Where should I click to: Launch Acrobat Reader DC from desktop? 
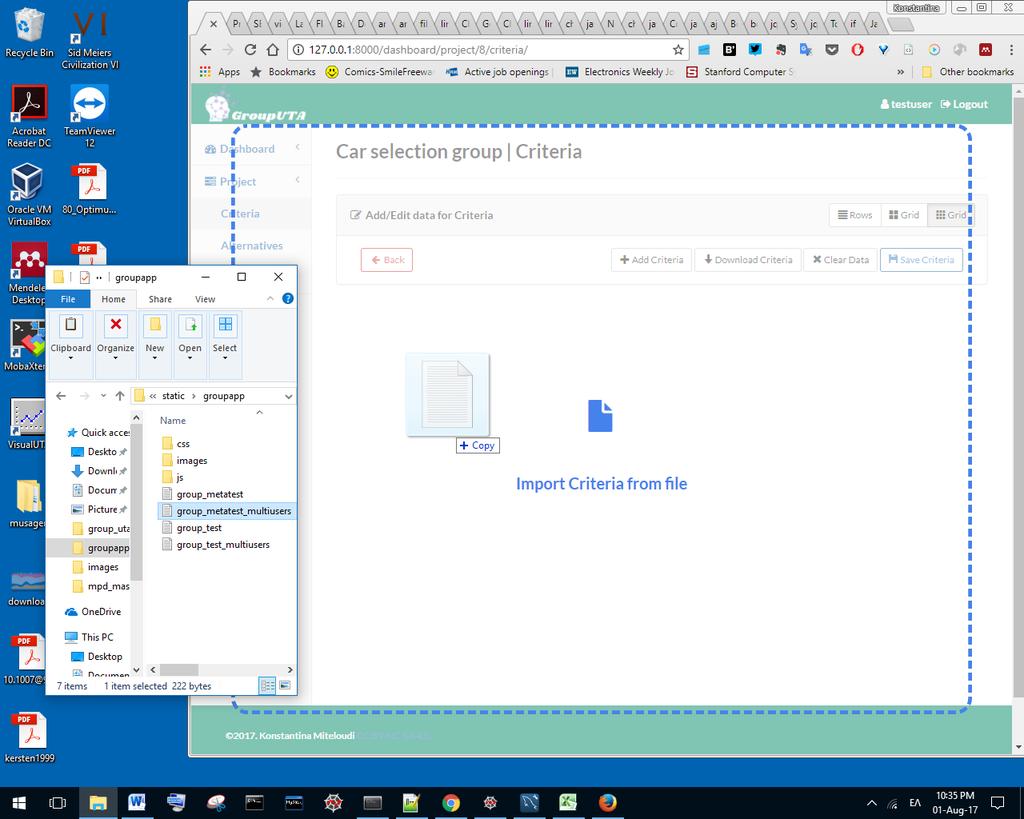pos(29,116)
